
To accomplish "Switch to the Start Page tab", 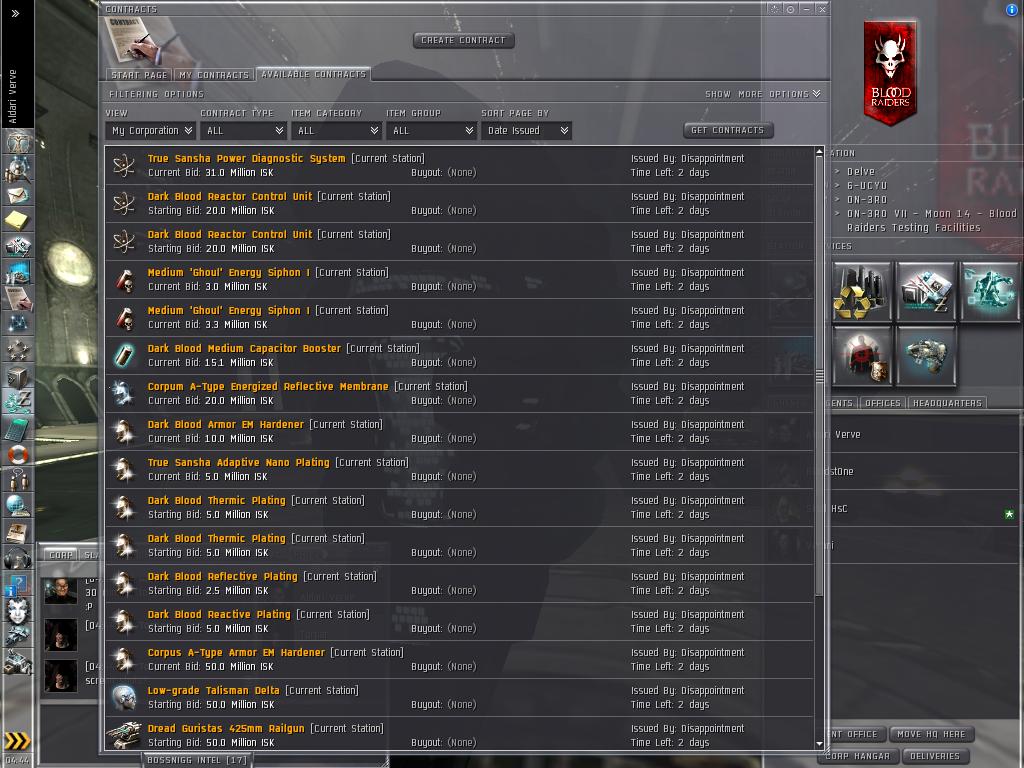I will pos(139,75).
